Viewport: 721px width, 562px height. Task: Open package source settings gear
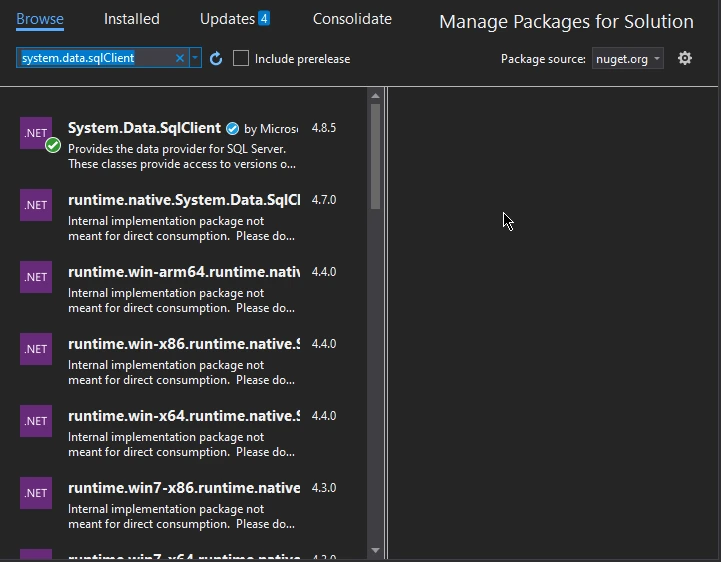tap(685, 59)
